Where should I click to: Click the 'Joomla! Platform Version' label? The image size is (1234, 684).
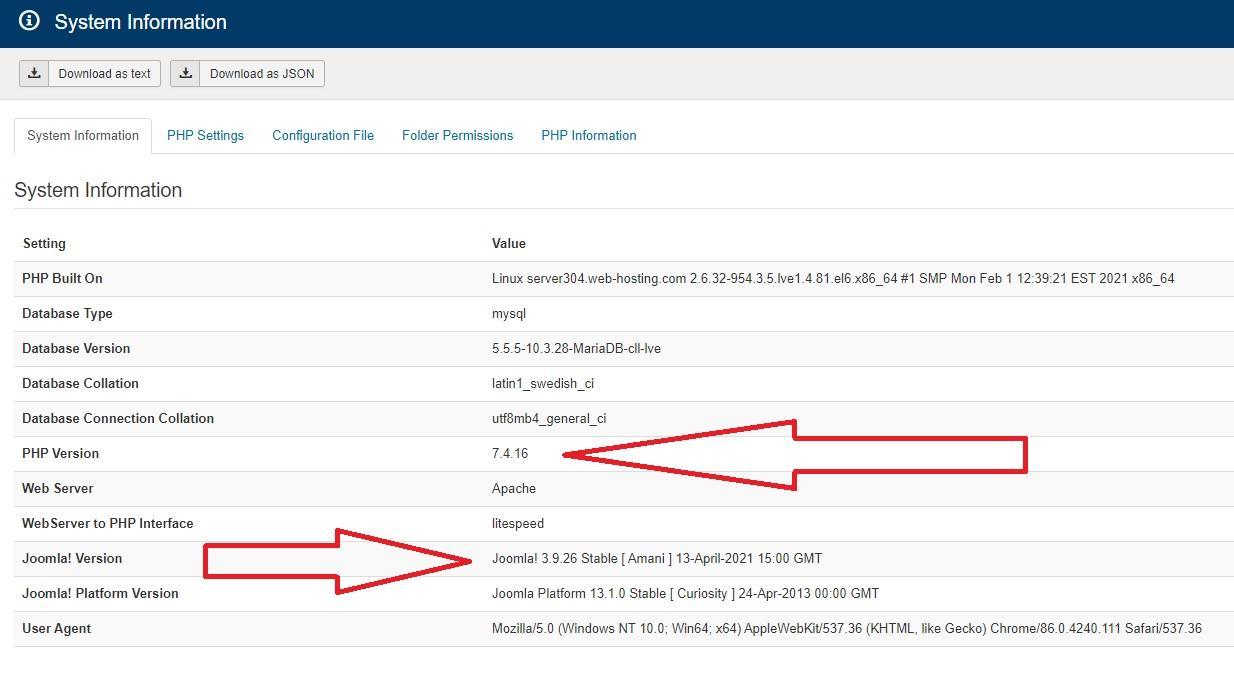[100, 593]
